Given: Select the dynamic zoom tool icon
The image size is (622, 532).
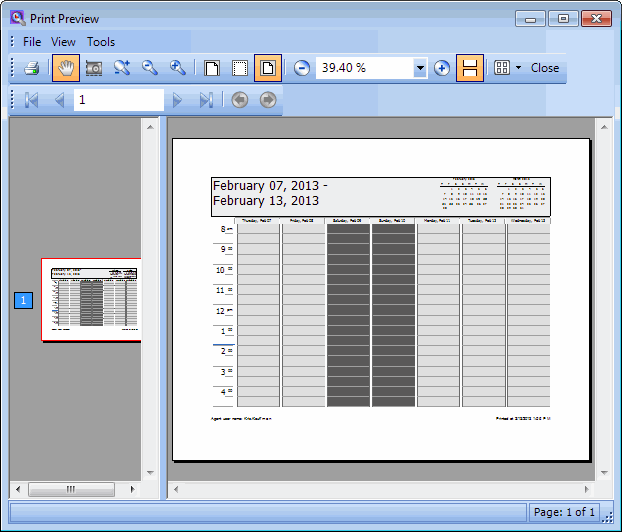Looking at the screenshot, I should click(122, 68).
